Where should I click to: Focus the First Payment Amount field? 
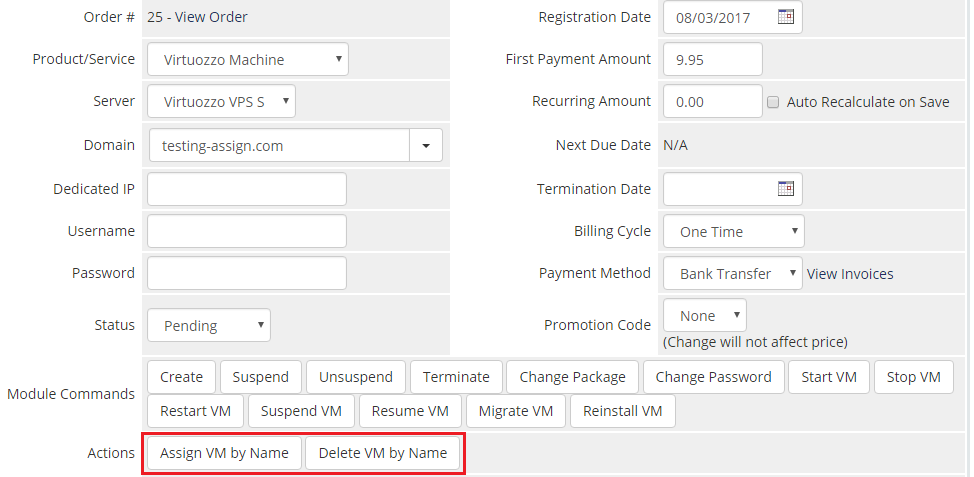712,59
